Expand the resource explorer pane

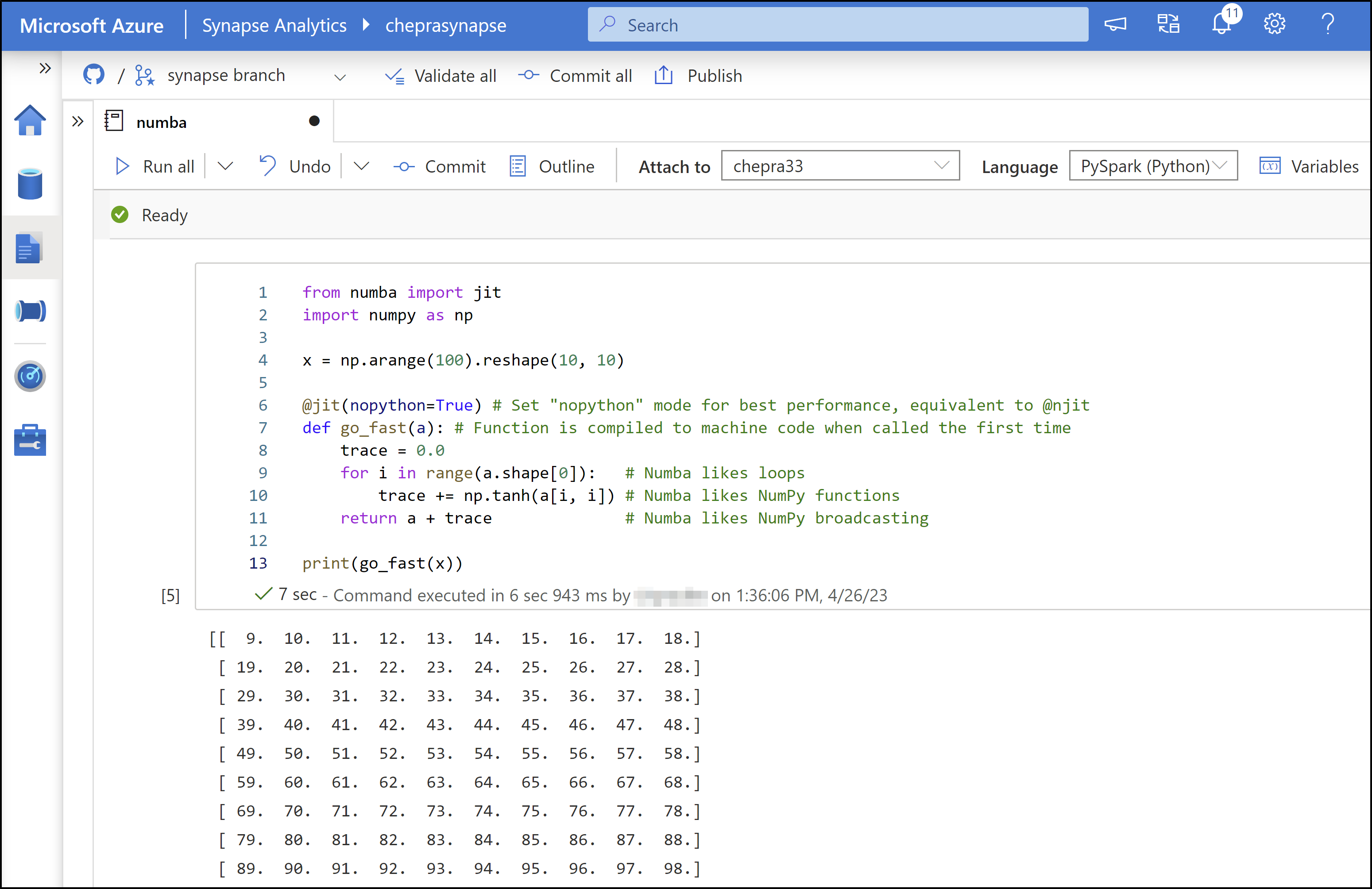pyautogui.click(x=78, y=122)
